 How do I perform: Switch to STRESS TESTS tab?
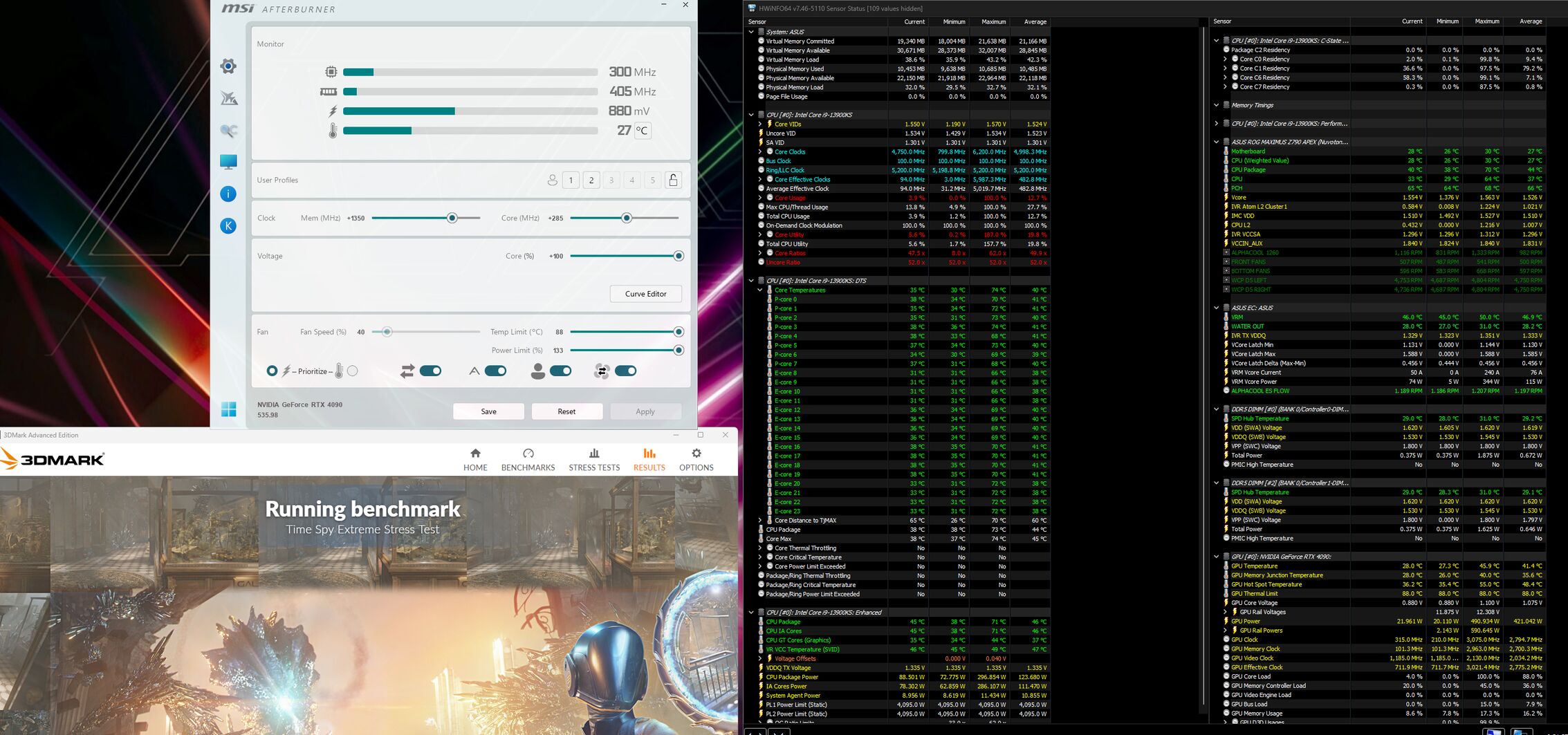pos(594,460)
